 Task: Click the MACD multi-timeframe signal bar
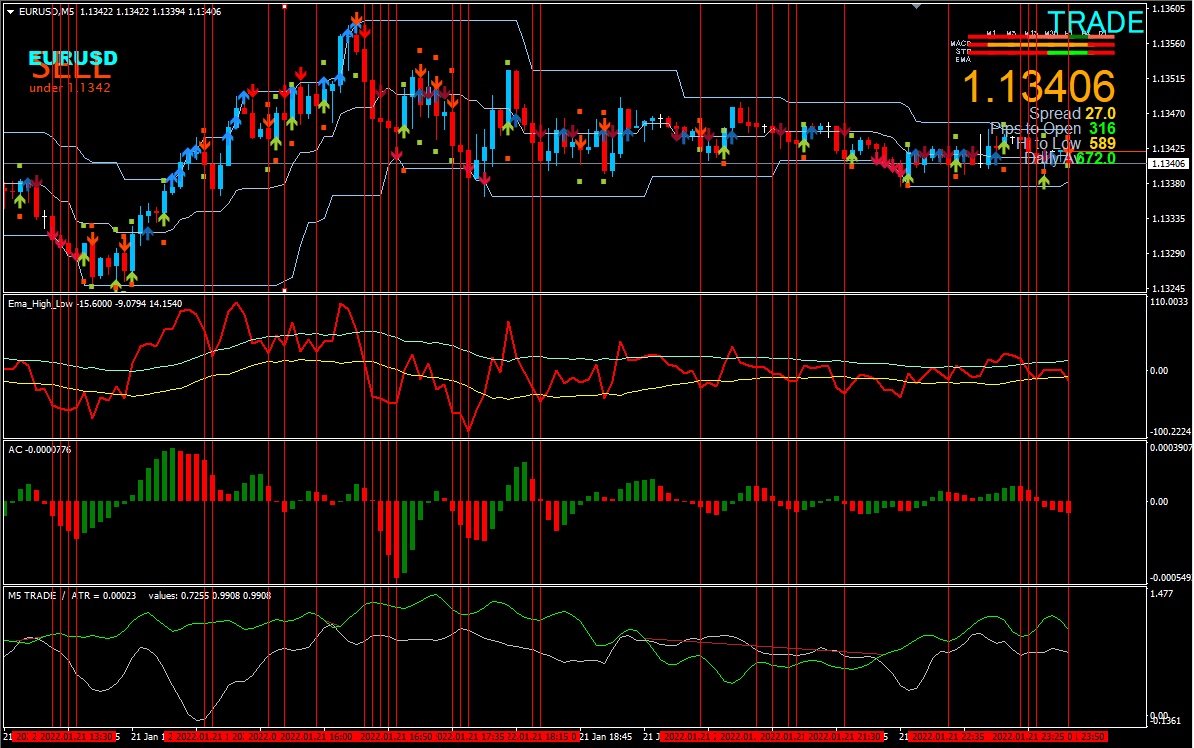1041,44
